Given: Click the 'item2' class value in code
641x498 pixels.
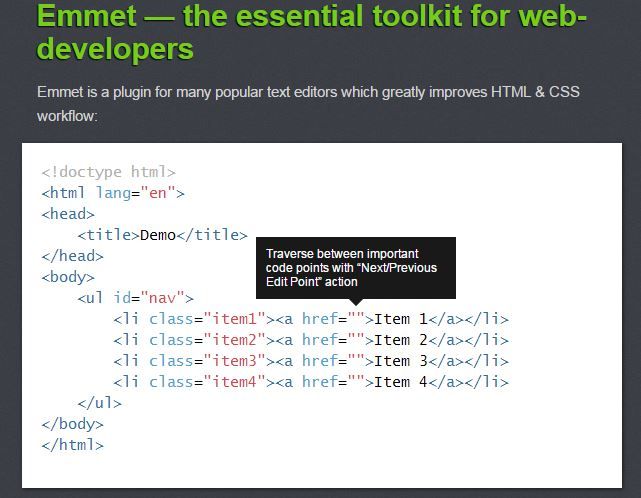Looking at the screenshot, I should click(x=234, y=340).
